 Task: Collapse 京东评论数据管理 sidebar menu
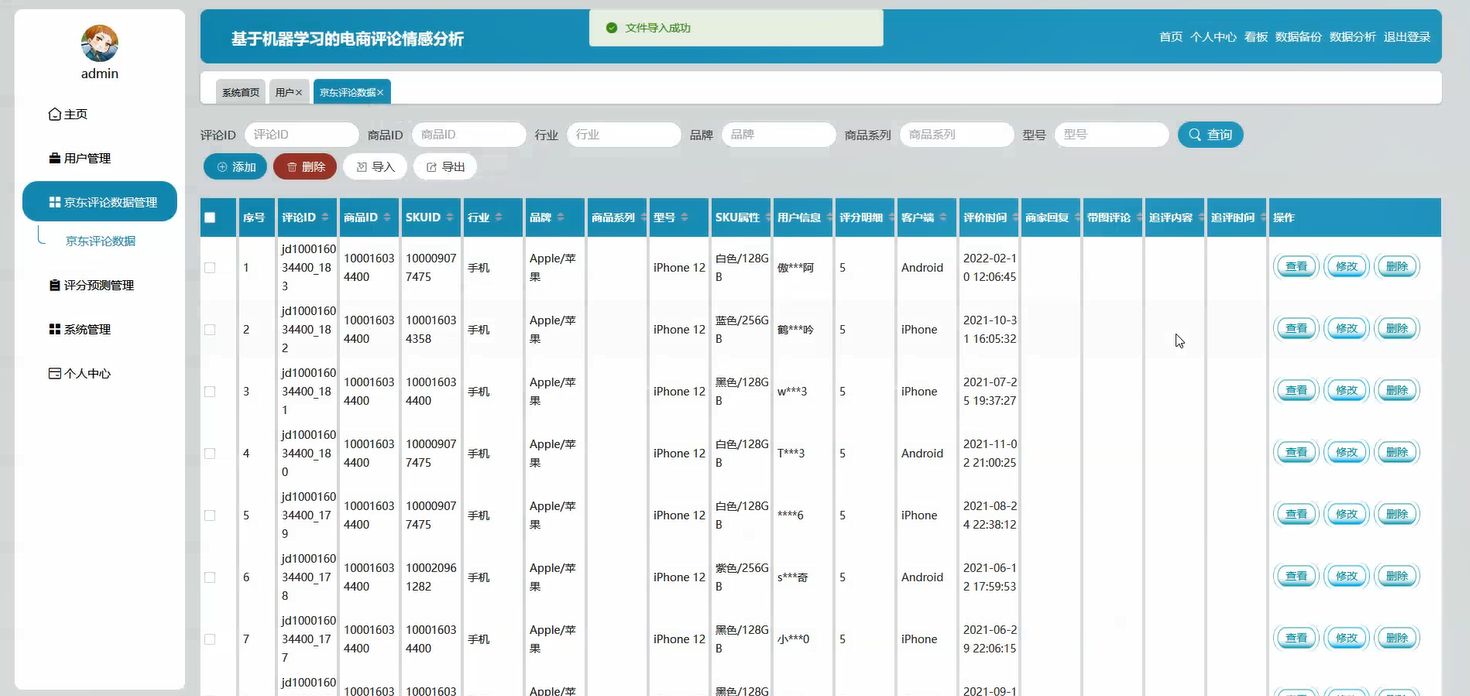(x=100, y=202)
